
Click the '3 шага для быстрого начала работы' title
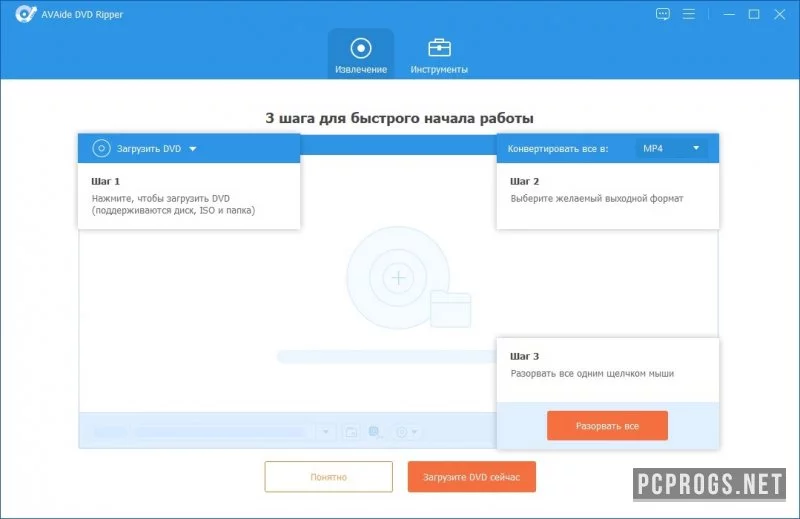click(399, 118)
